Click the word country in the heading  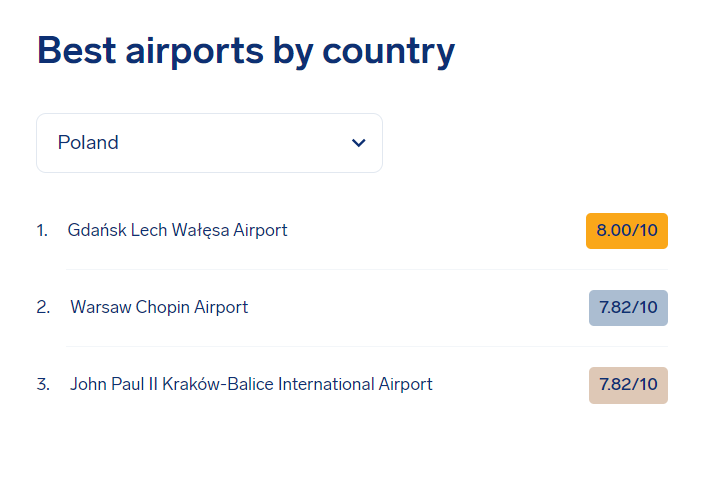(388, 52)
